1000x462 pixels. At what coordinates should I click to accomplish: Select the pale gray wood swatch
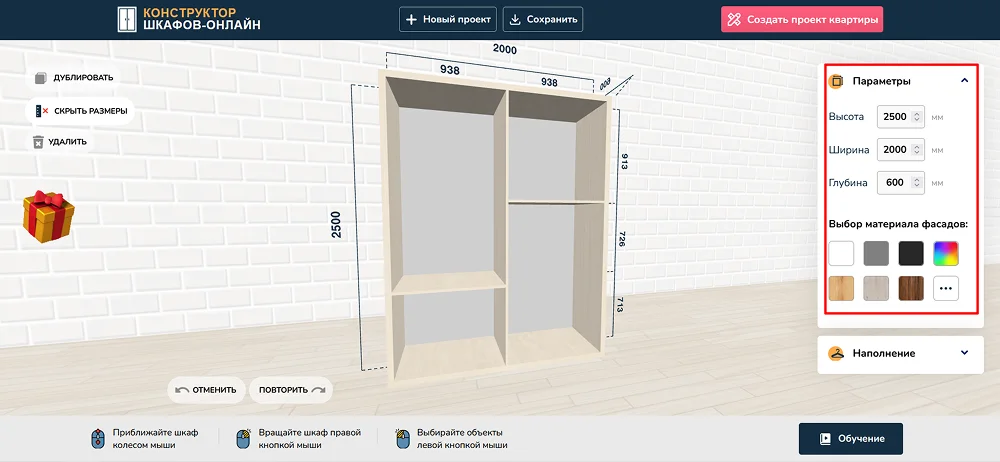[x=876, y=288]
